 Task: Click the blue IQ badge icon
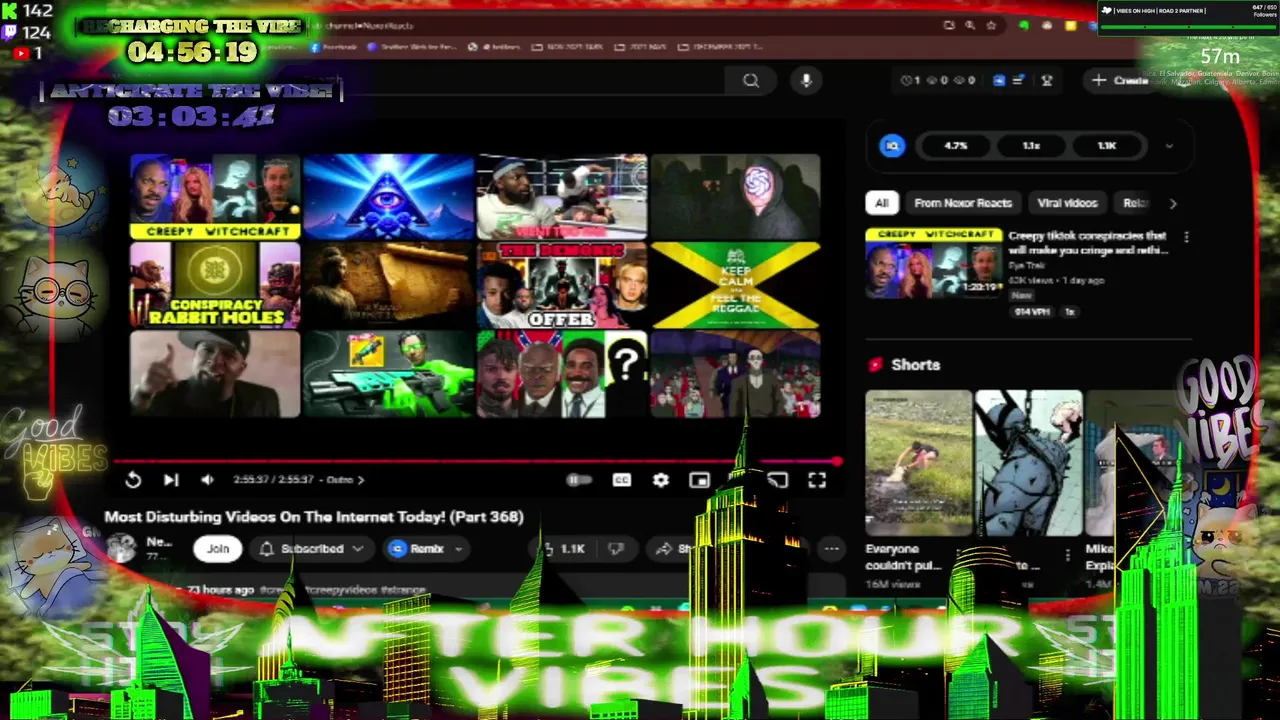coord(892,146)
